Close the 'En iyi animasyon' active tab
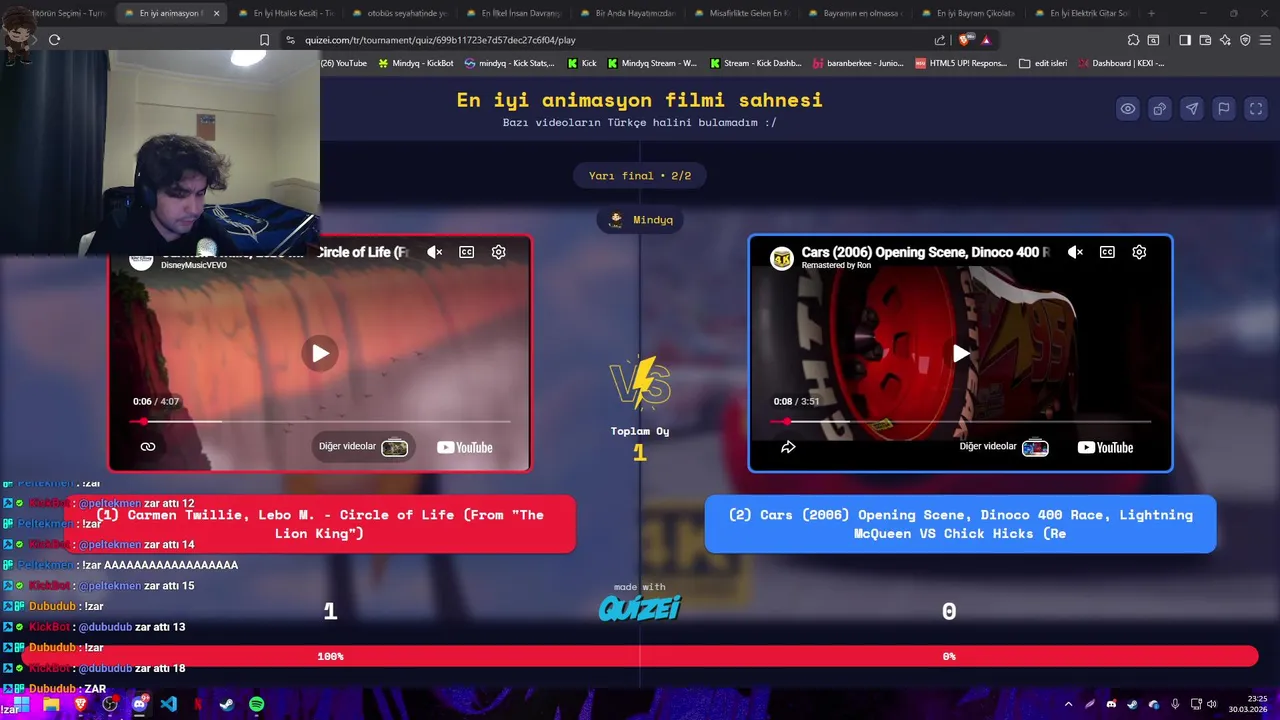Viewport: 1280px width, 720px height. [x=216, y=13]
